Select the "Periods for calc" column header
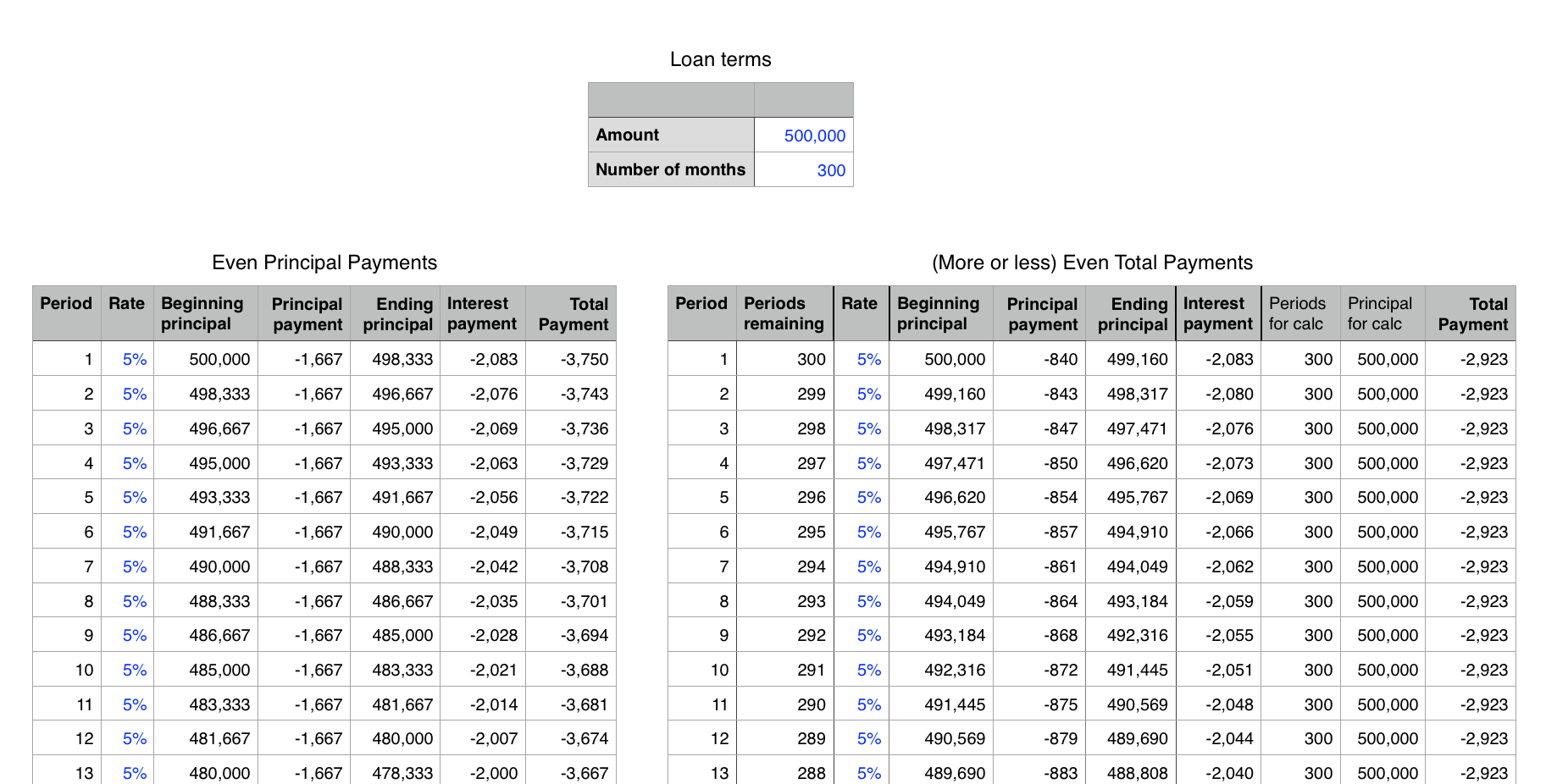This screenshot has height=784, width=1557. click(1301, 313)
